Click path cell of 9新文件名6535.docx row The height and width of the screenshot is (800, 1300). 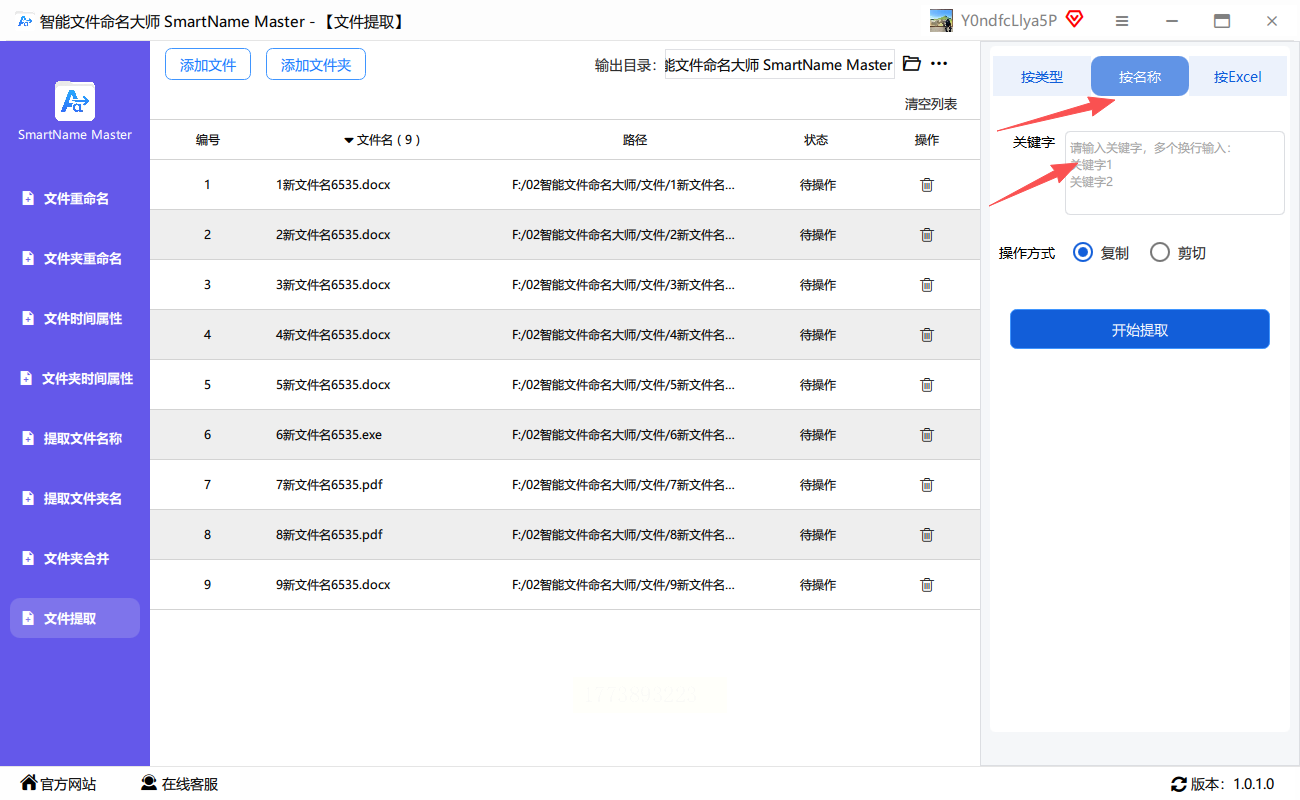pos(624,585)
